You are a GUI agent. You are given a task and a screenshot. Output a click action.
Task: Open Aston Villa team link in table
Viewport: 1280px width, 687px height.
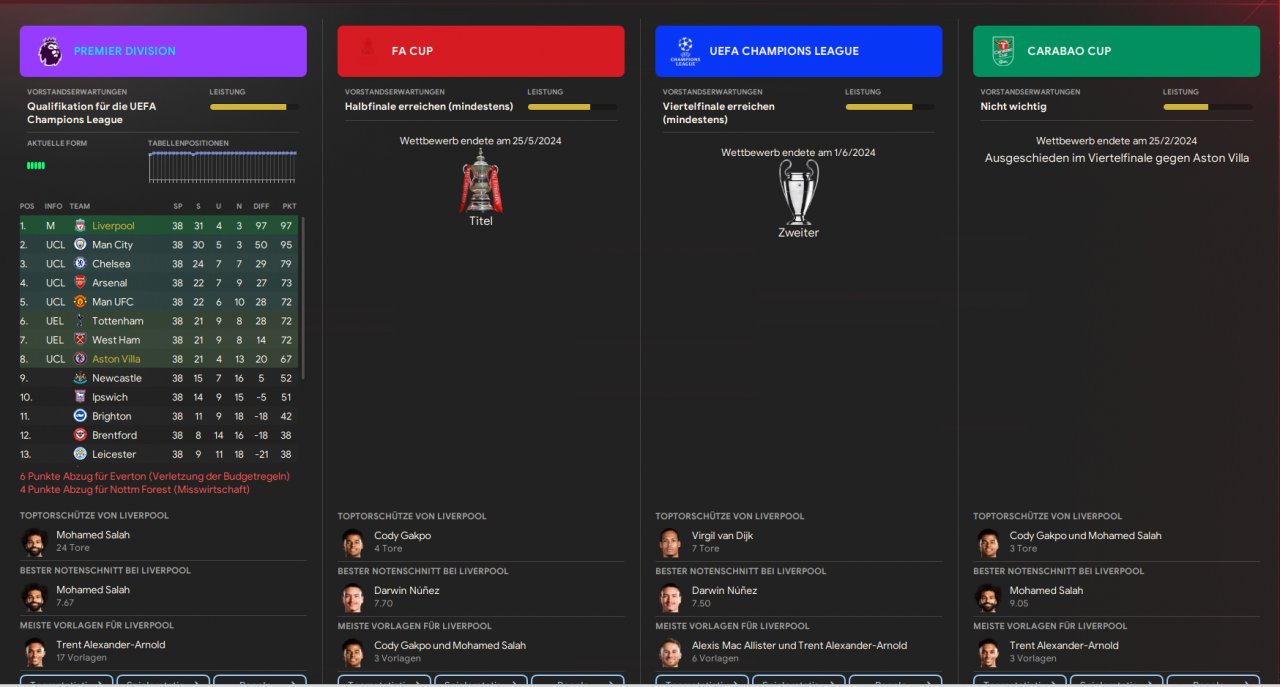click(116, 359)
